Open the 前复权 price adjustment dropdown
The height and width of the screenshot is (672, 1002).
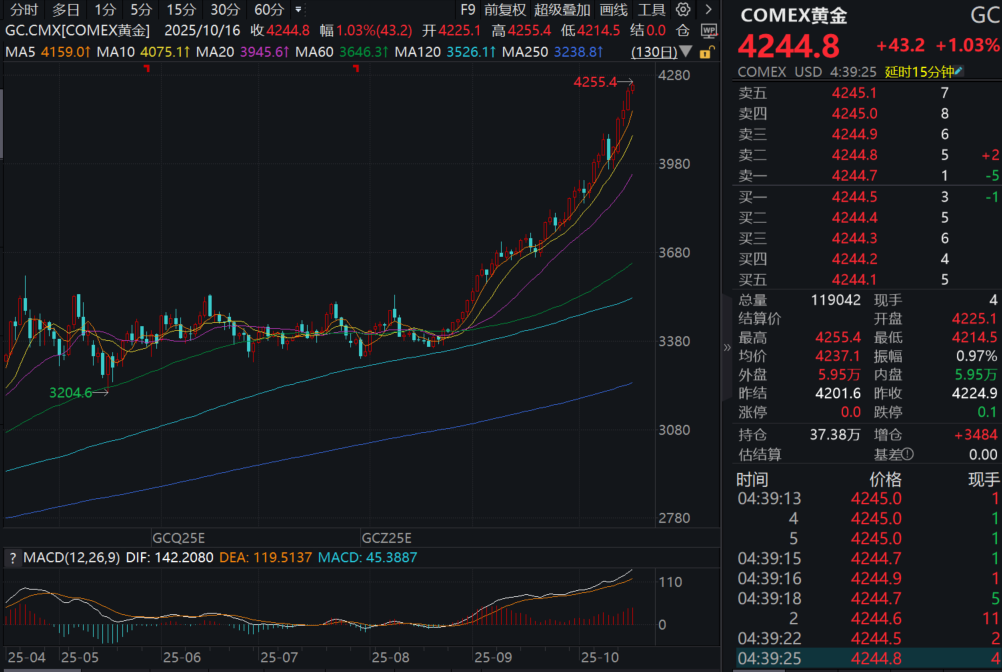pyautogui.click(x=505, y=10)
